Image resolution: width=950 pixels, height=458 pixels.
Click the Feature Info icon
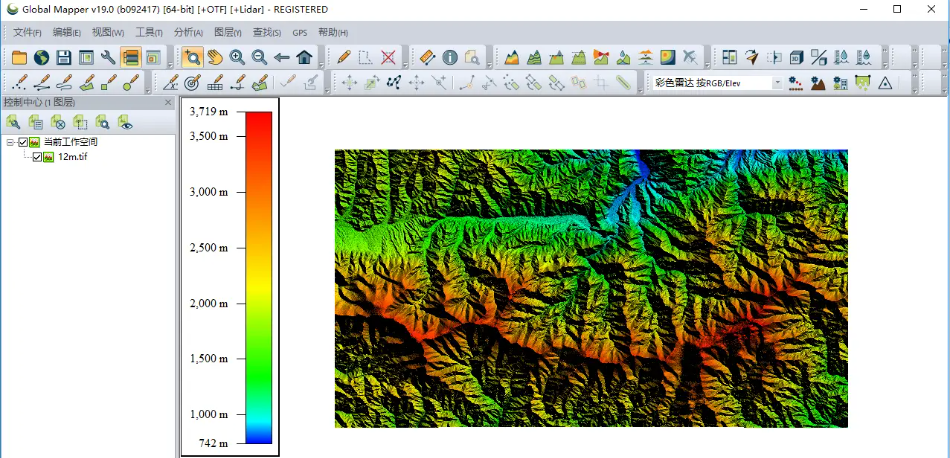tap(449, 58)
